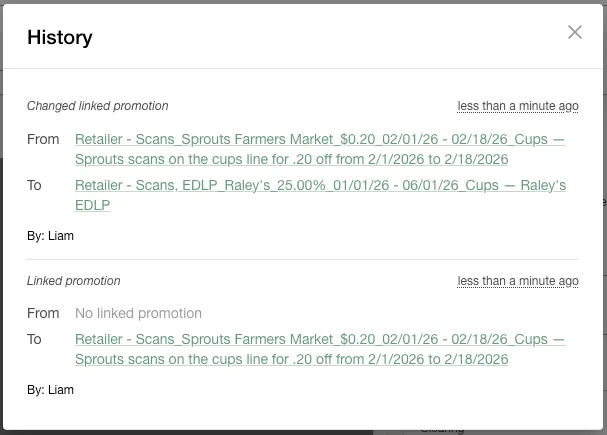
Task: Select the 'Linked promotion' entry heading
Action: click(74, 281)
